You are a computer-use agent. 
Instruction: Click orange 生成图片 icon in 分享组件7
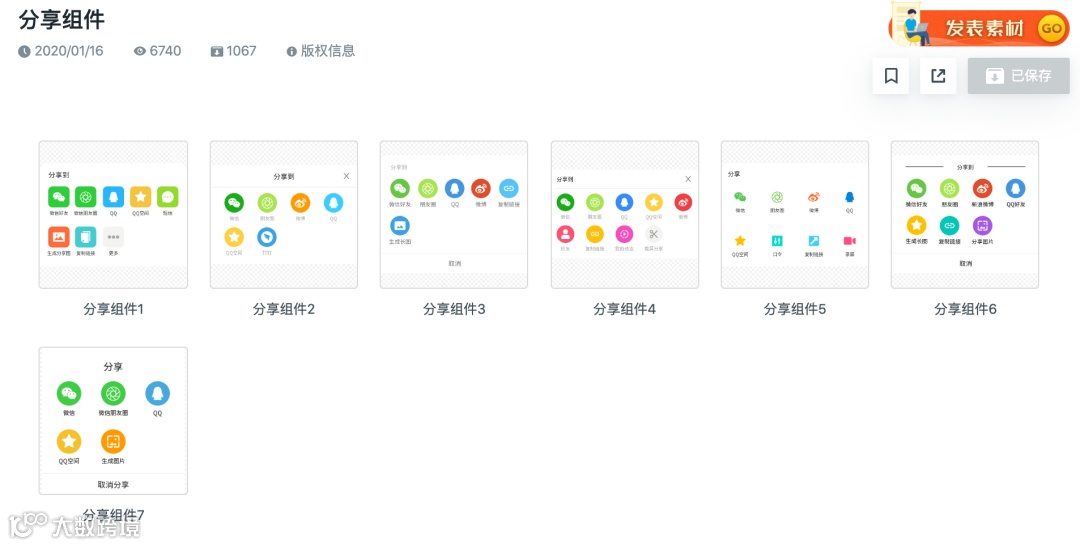click(x=113, y=441)
